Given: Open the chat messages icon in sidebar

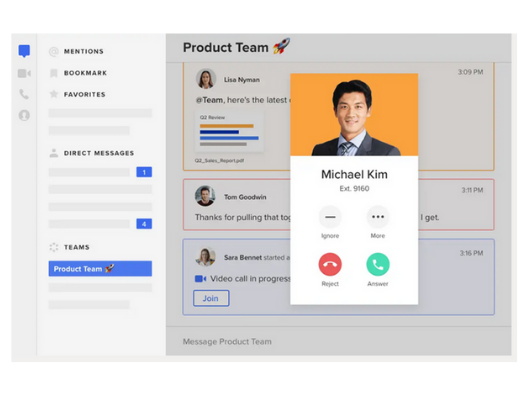Looking at the screenshot, I should click(x=24, y=51).
